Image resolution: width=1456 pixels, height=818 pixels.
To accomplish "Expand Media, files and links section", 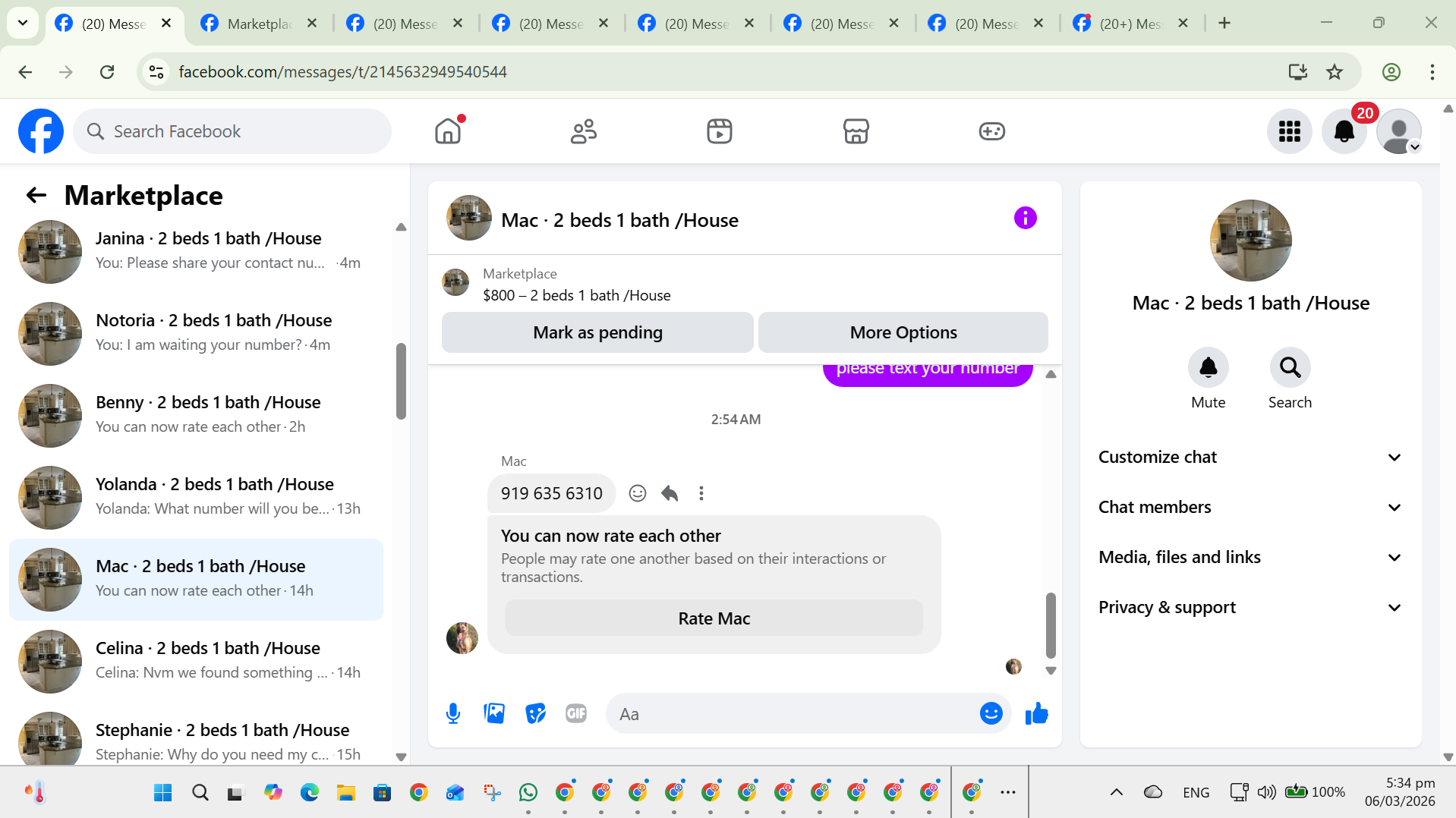I will click(1250, 557).
